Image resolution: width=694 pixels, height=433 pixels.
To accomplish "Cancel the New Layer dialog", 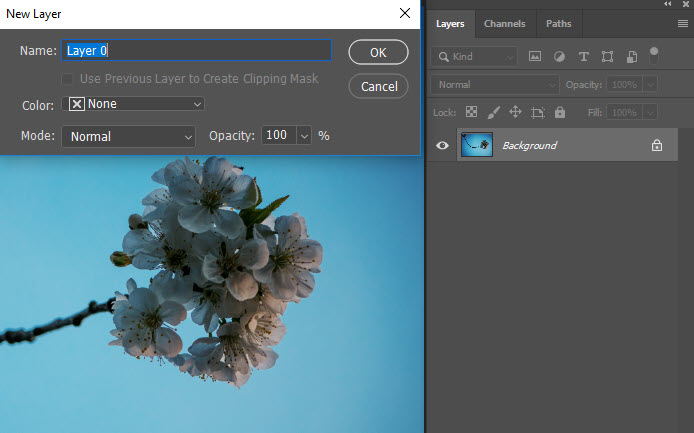I will pyautogui.click(x=378, y=86).
